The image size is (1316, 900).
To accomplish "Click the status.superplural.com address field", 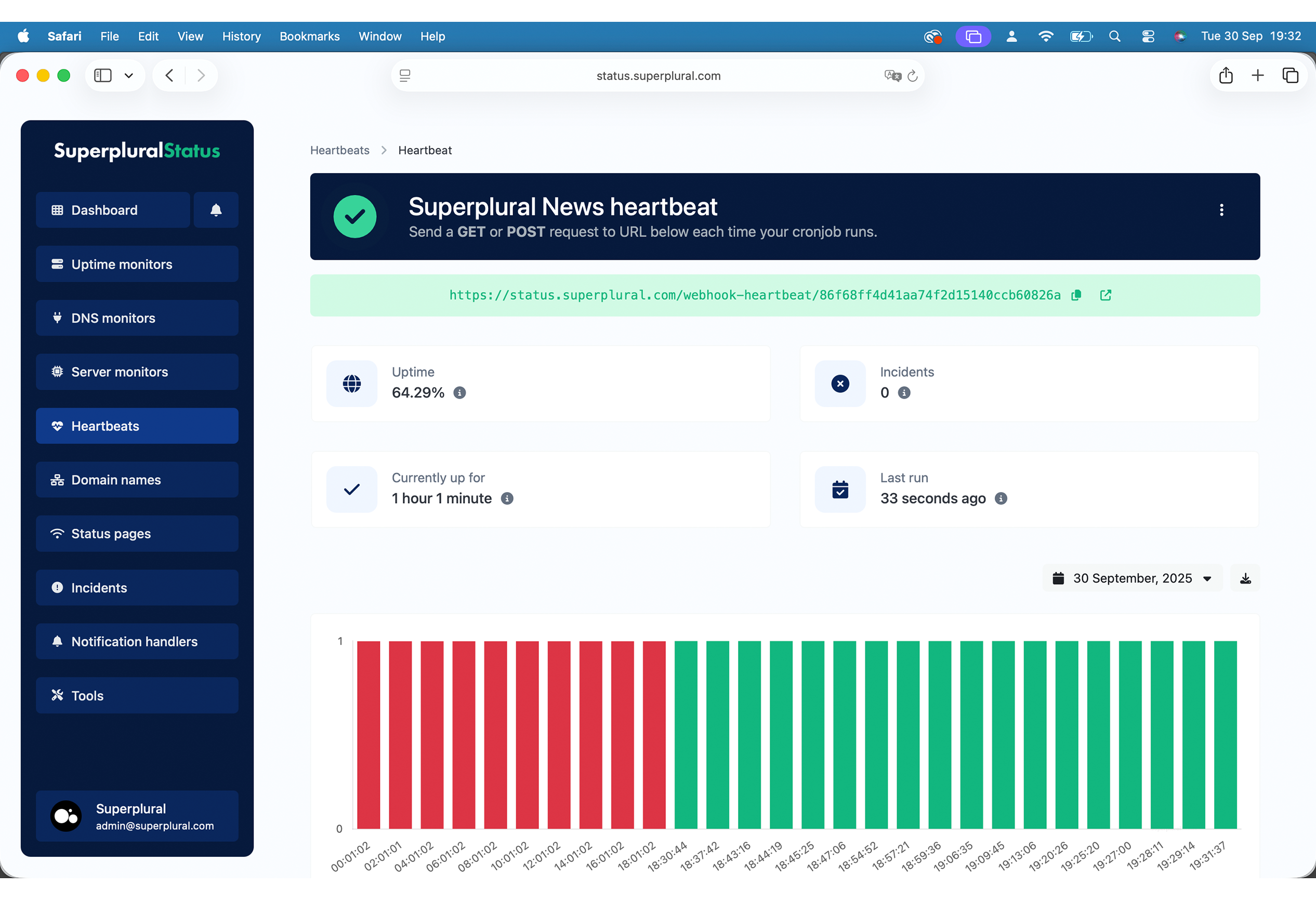I will 658,76.
